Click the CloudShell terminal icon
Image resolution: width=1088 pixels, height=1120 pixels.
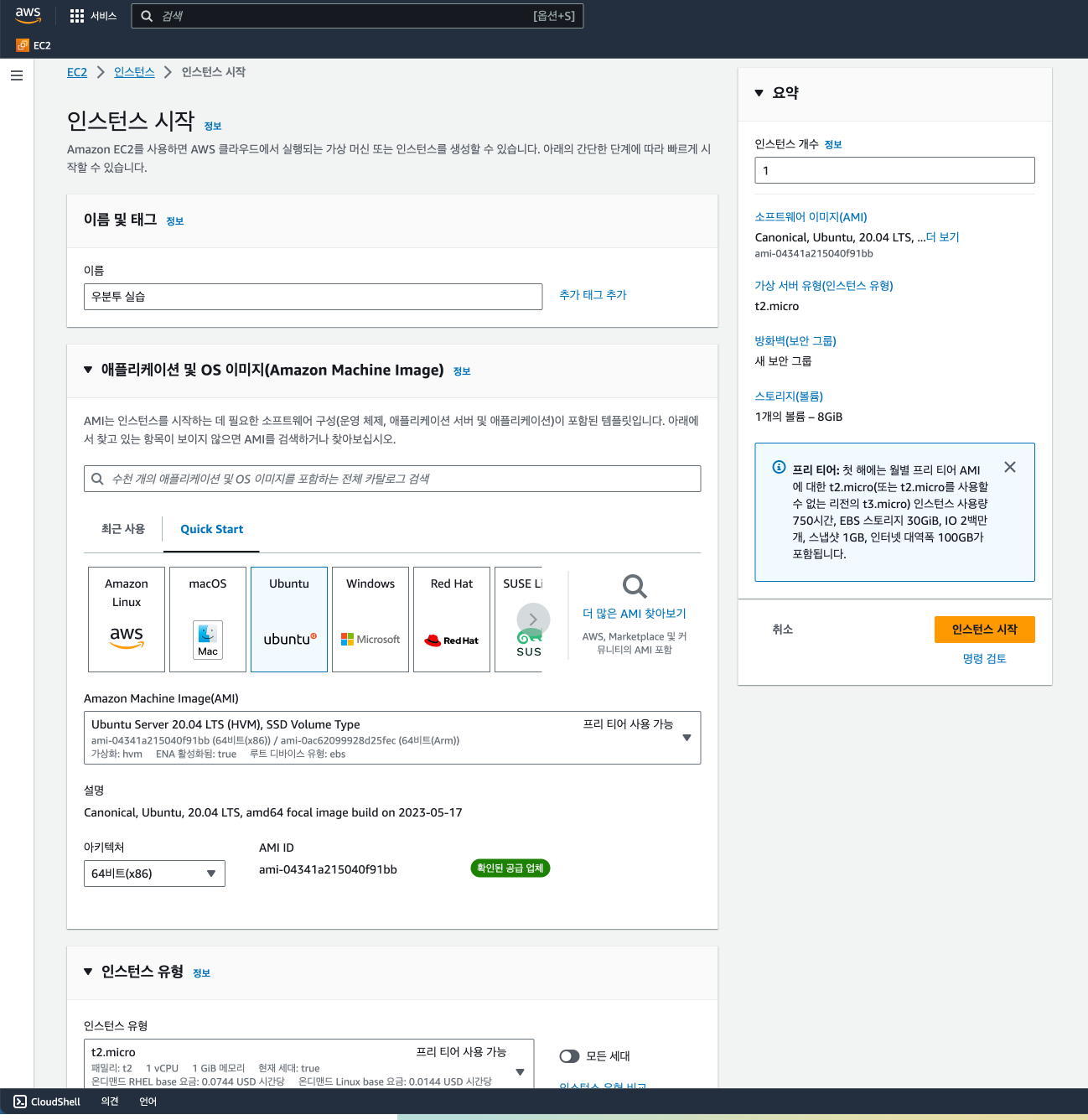click(x=20, y=1102)
